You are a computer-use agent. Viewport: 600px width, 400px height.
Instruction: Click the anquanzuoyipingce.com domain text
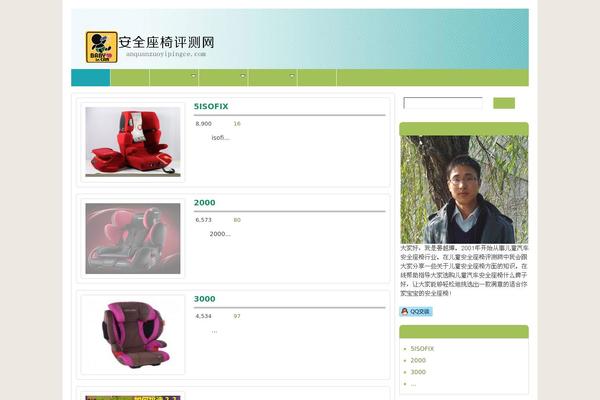(x=166, y=54)
